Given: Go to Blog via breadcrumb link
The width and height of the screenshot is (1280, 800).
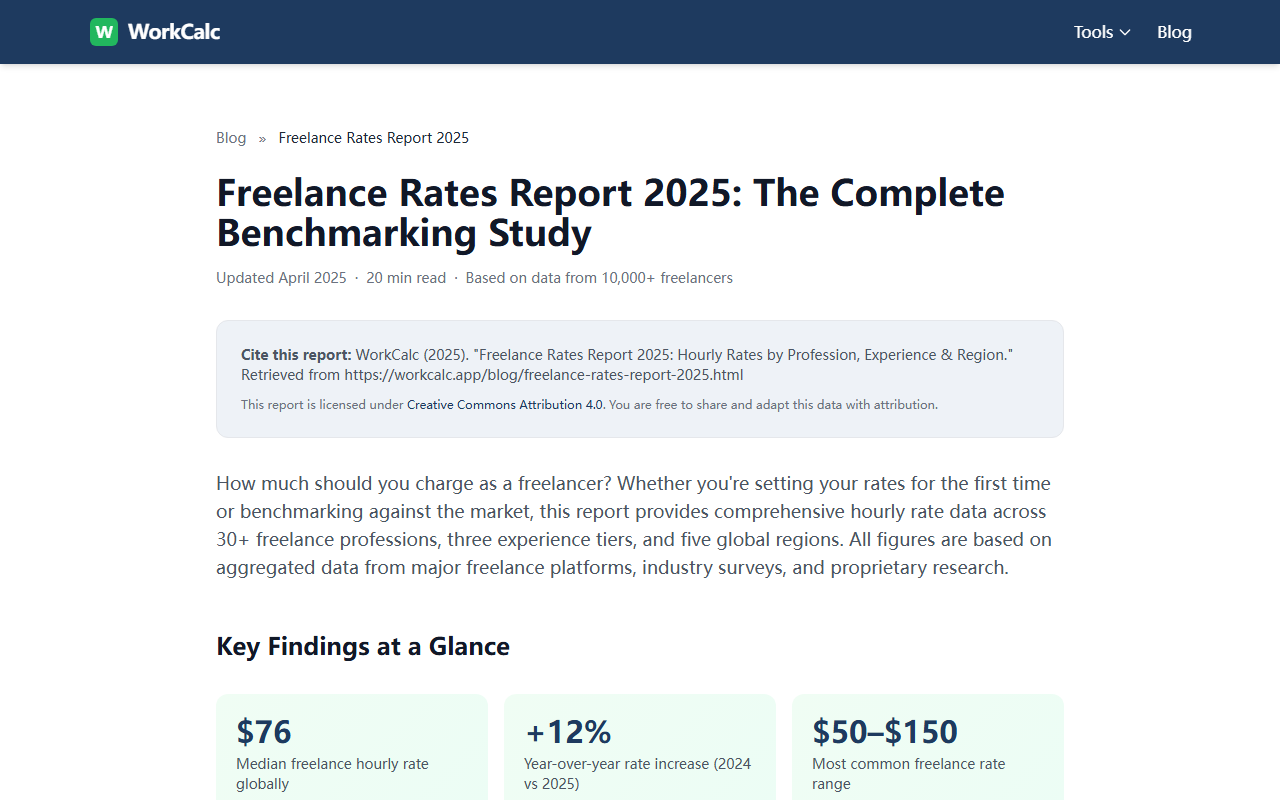Looking at the screenshot, I should point(231,138).
